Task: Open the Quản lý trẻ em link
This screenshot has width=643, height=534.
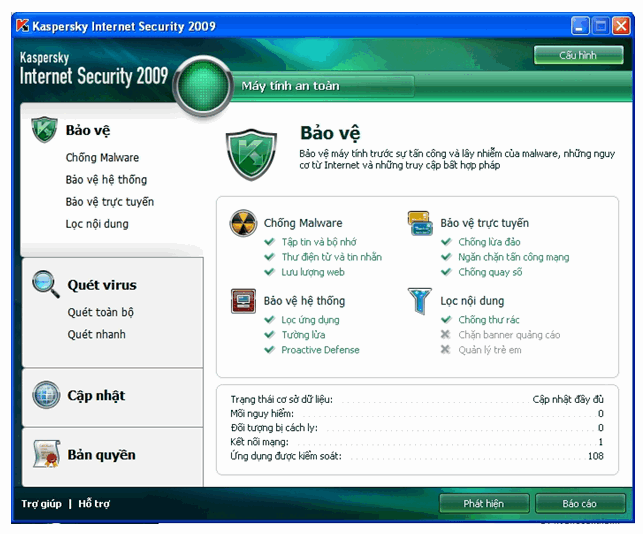Action: (490, 350)
